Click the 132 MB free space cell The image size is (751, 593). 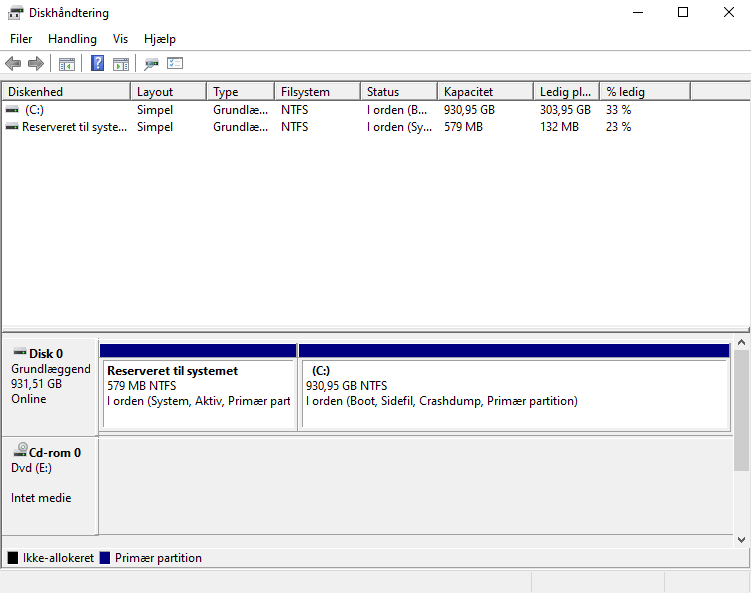[x=559, y=127]
